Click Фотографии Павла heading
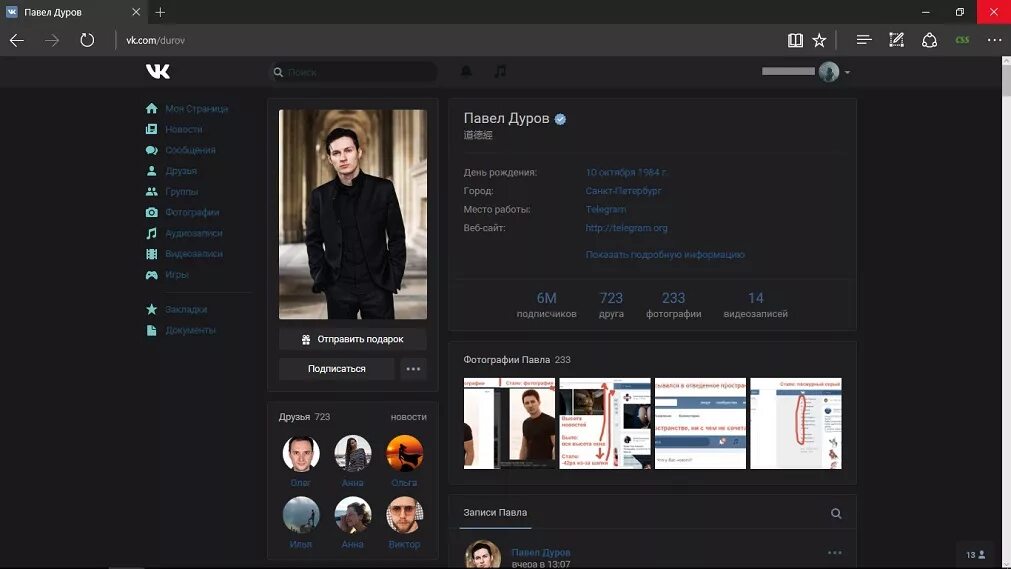The height and width of the screenshot is (569, 1011). [507, 360]
